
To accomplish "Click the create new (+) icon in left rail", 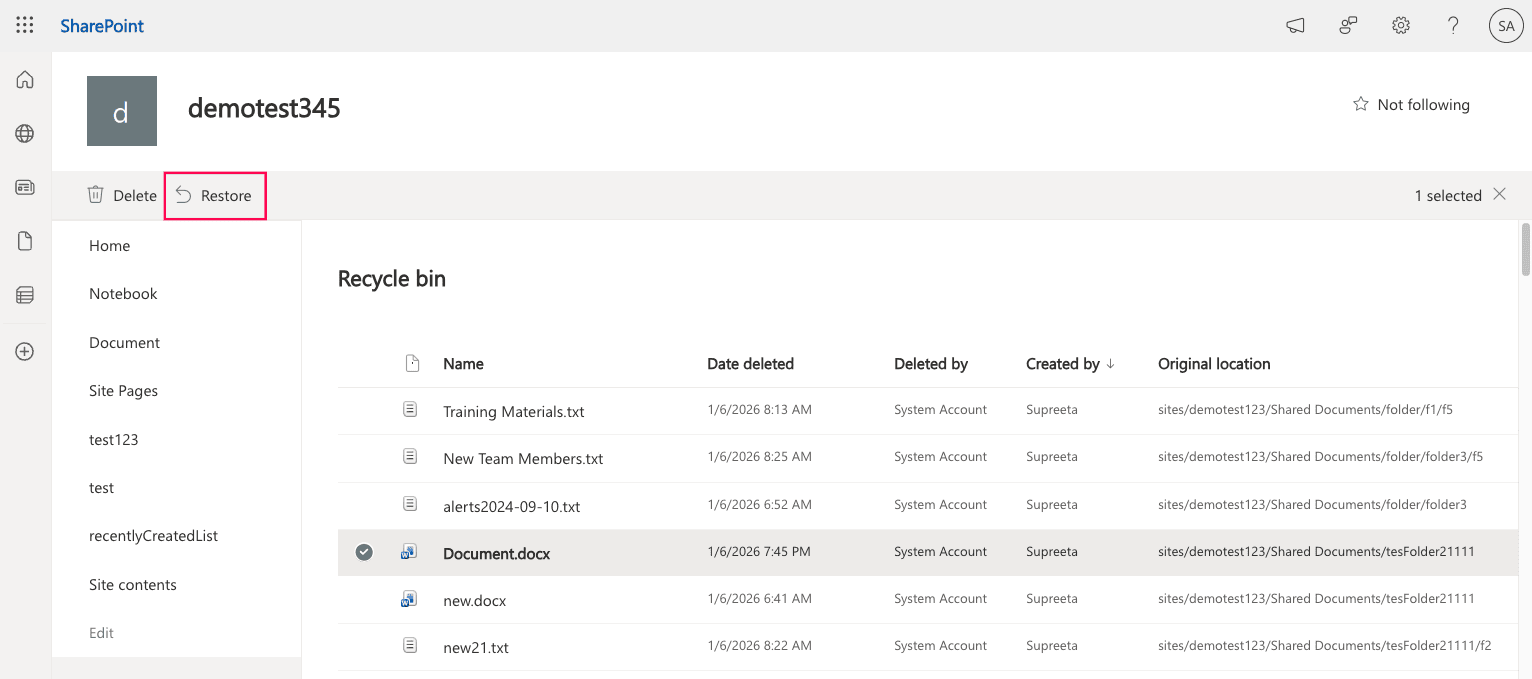I will (24, 351).
